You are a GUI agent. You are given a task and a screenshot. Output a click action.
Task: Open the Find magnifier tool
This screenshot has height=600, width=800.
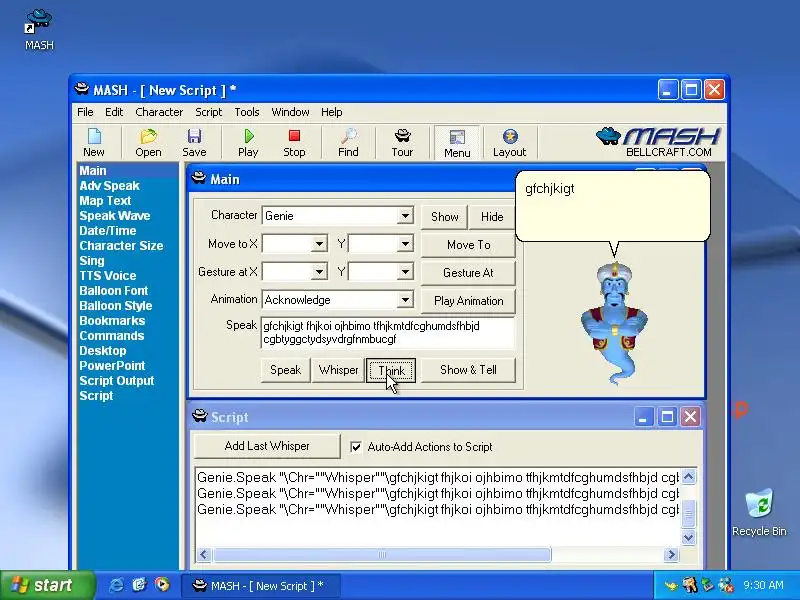348,143
